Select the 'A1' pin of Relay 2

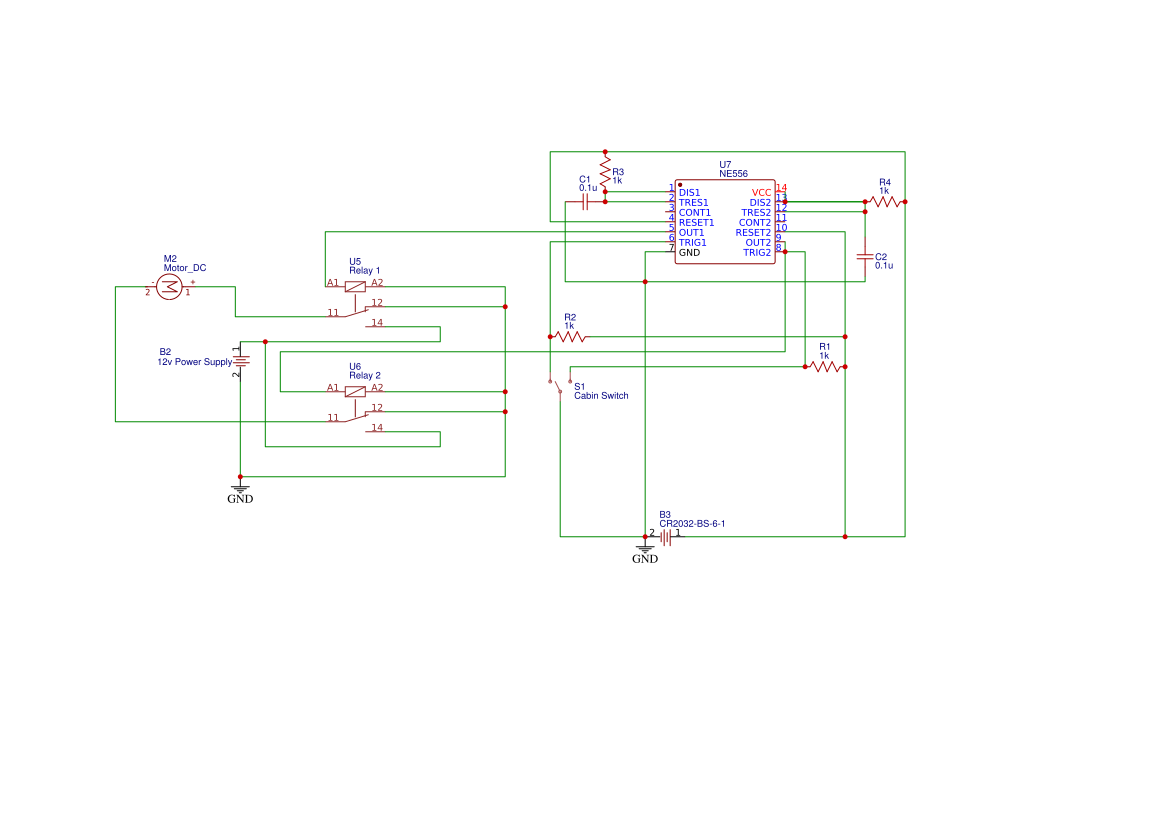tap(333, 388)
